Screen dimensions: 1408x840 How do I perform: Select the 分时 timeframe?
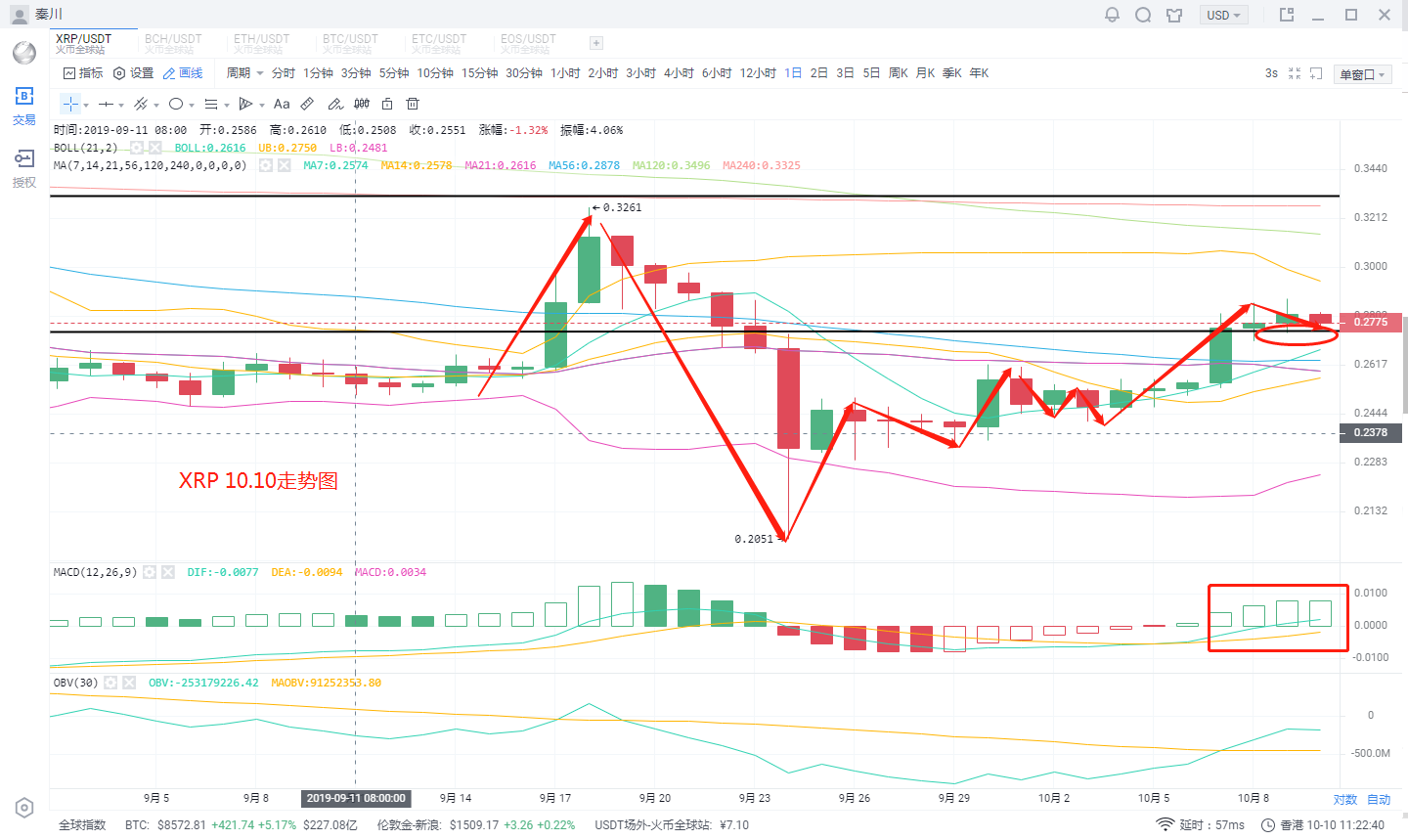coord(284,73)
